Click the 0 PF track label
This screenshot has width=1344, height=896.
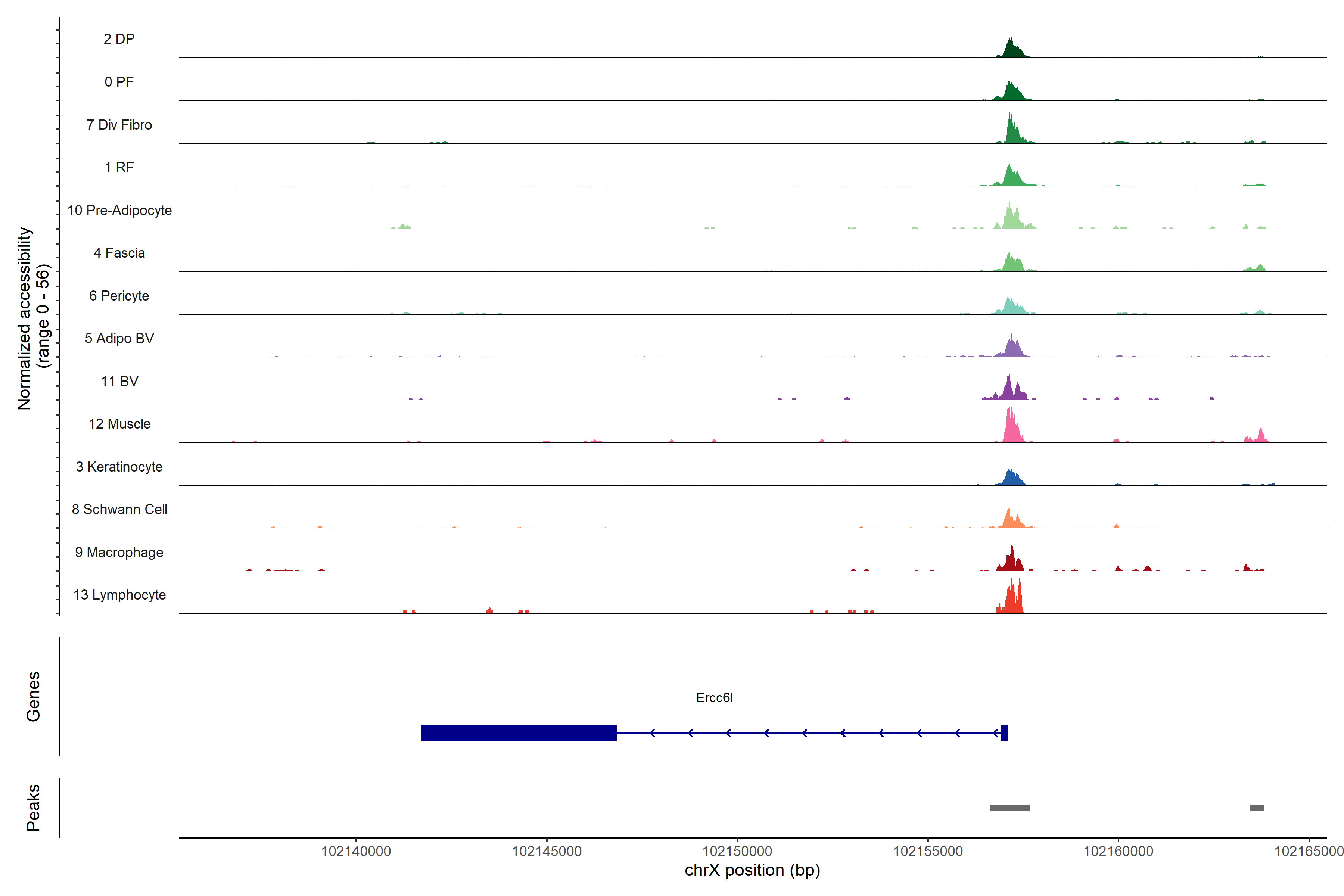[x=119, y=82]
